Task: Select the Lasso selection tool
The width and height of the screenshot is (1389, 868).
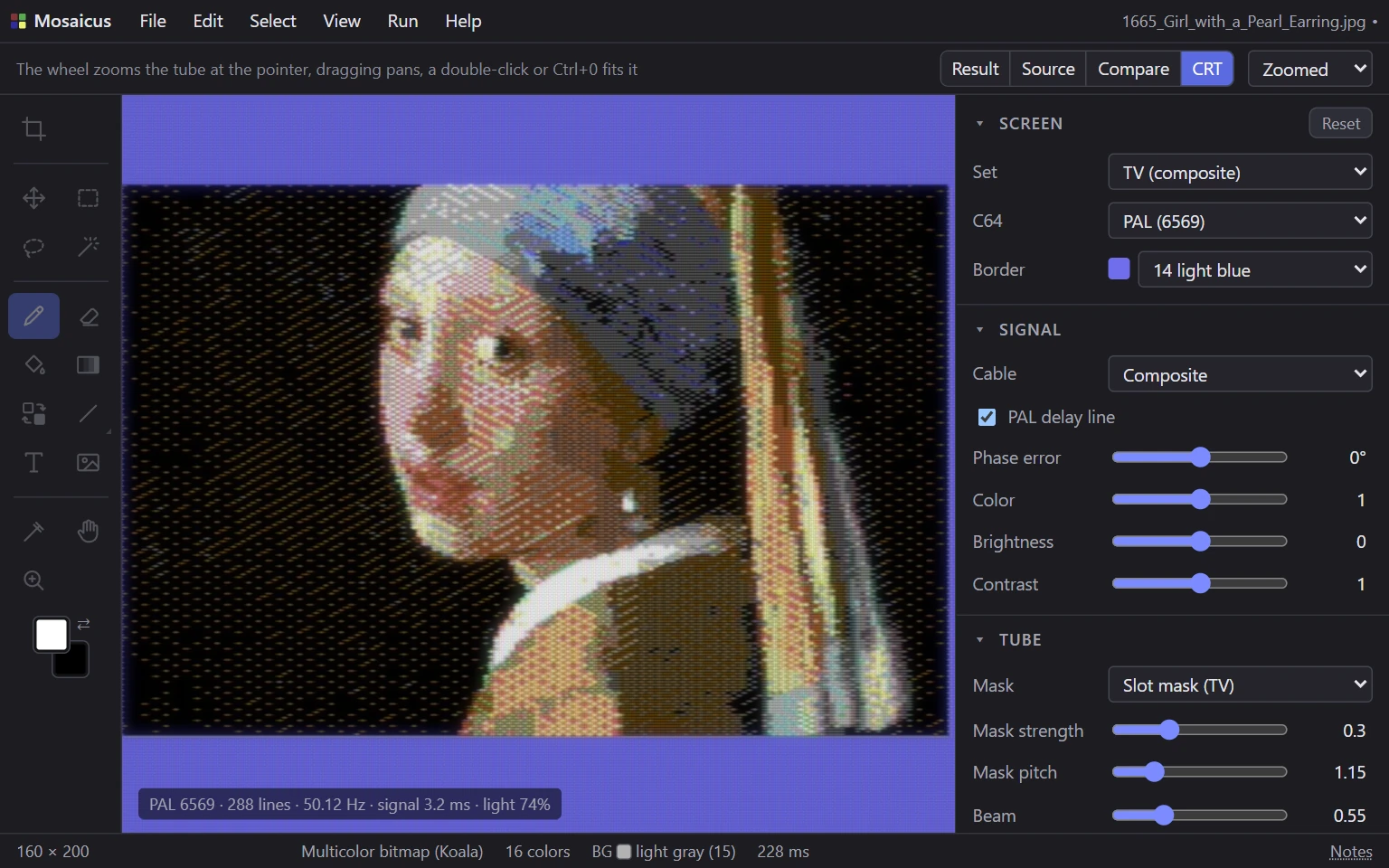Action: (x=33, y=247)
